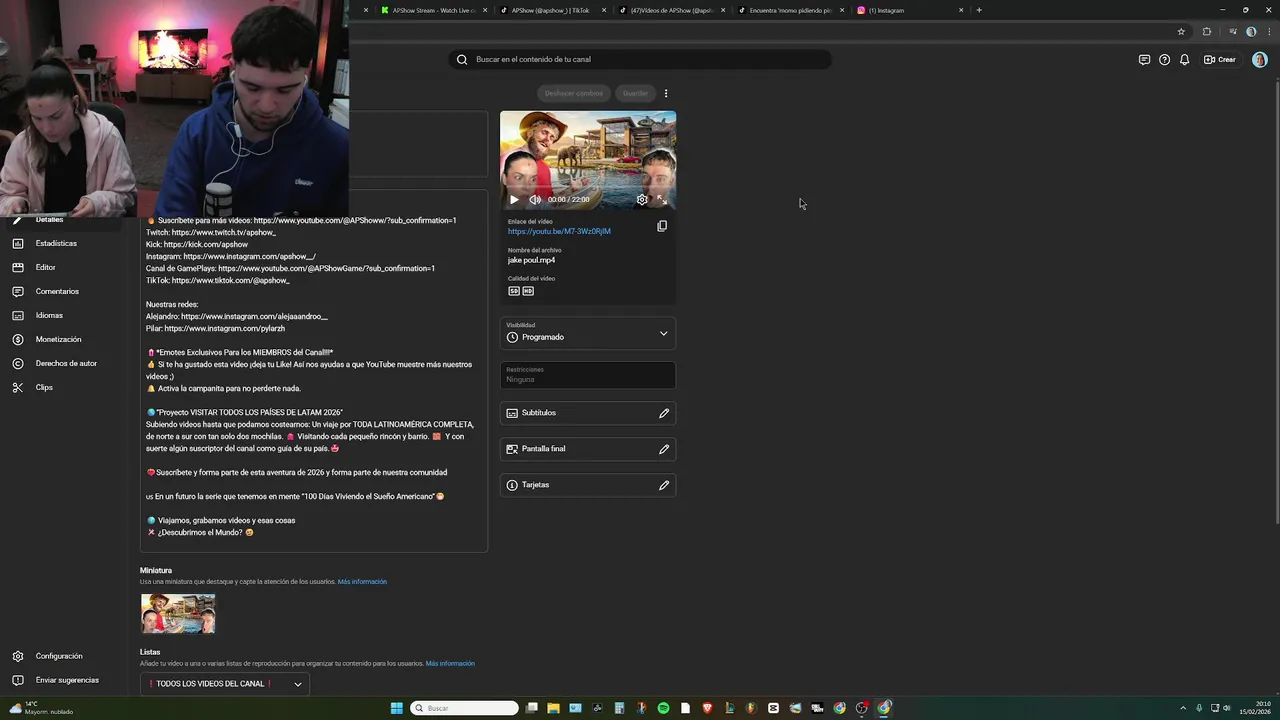Click the Deshacer cambios button
This screenshot has width=1280, height=720.
[x=574, y=93]
